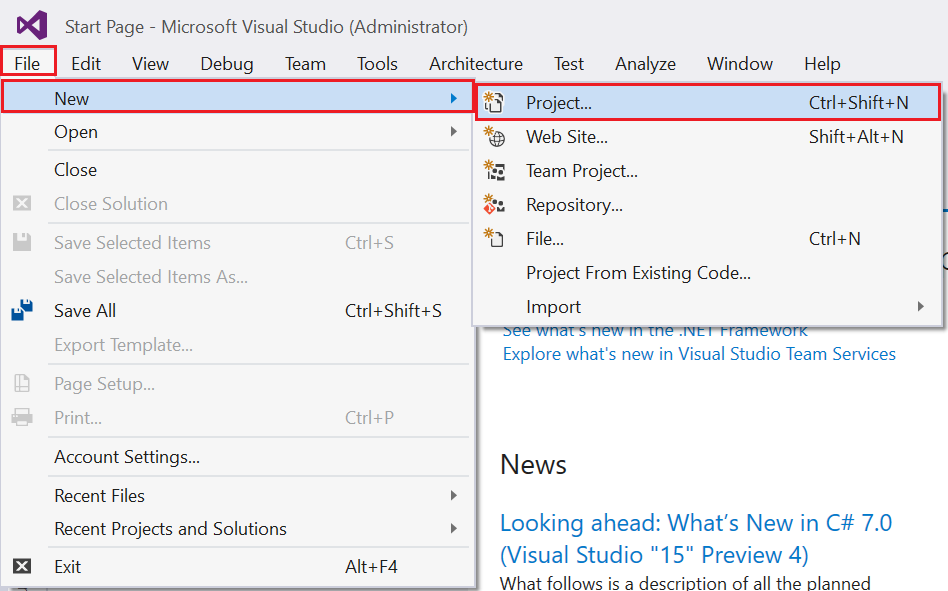Click the new File icon

coord(493,238)
